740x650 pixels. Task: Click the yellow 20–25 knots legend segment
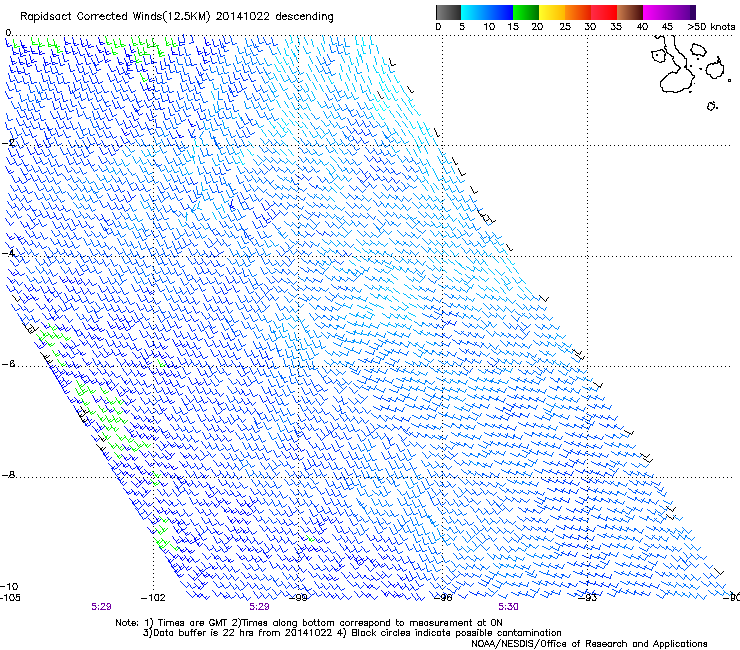552,12
